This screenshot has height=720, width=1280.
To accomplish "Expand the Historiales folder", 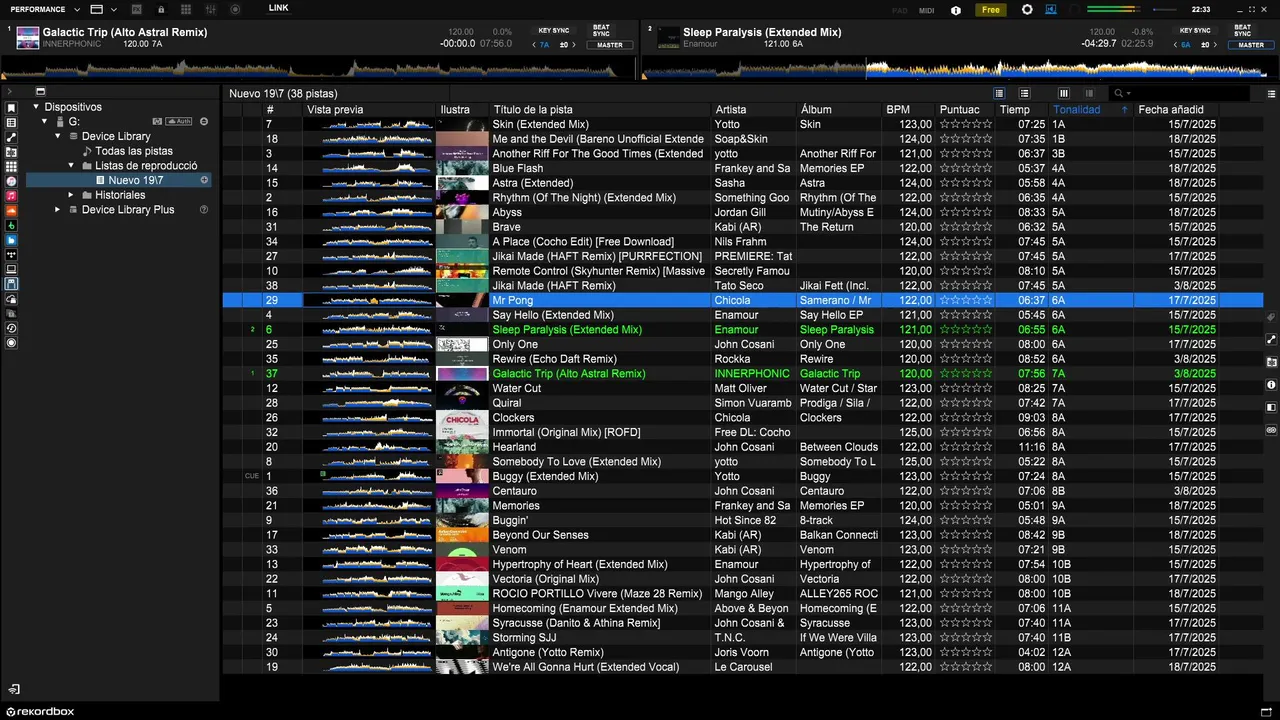I will (71, 195).
